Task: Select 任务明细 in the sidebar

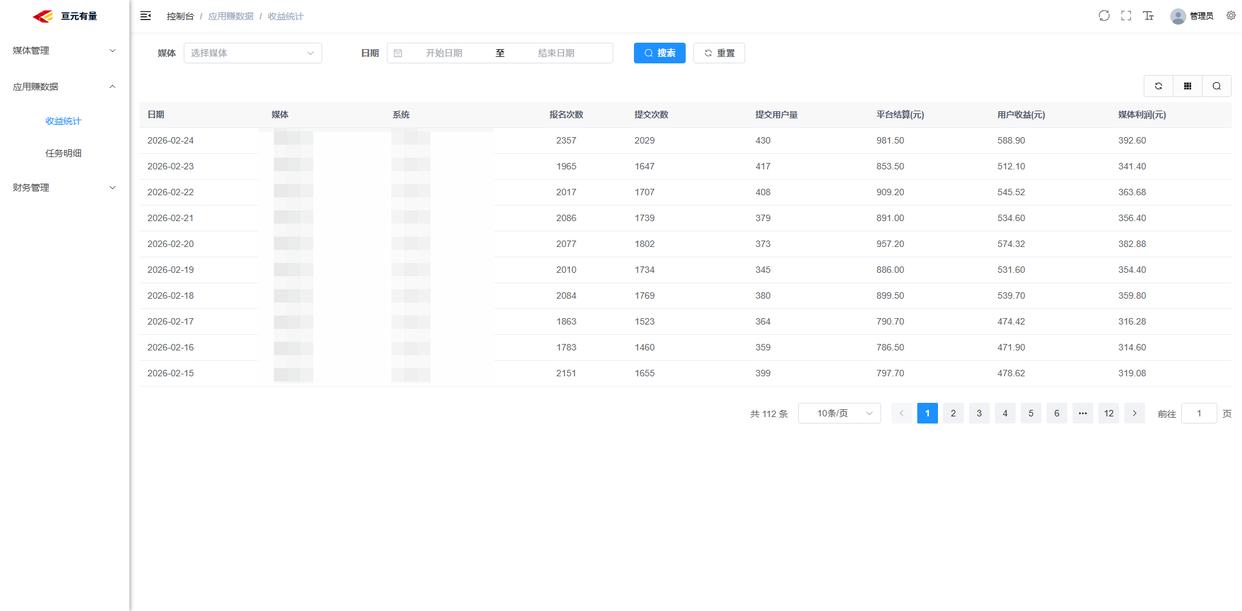Action: tap(63, 153)
